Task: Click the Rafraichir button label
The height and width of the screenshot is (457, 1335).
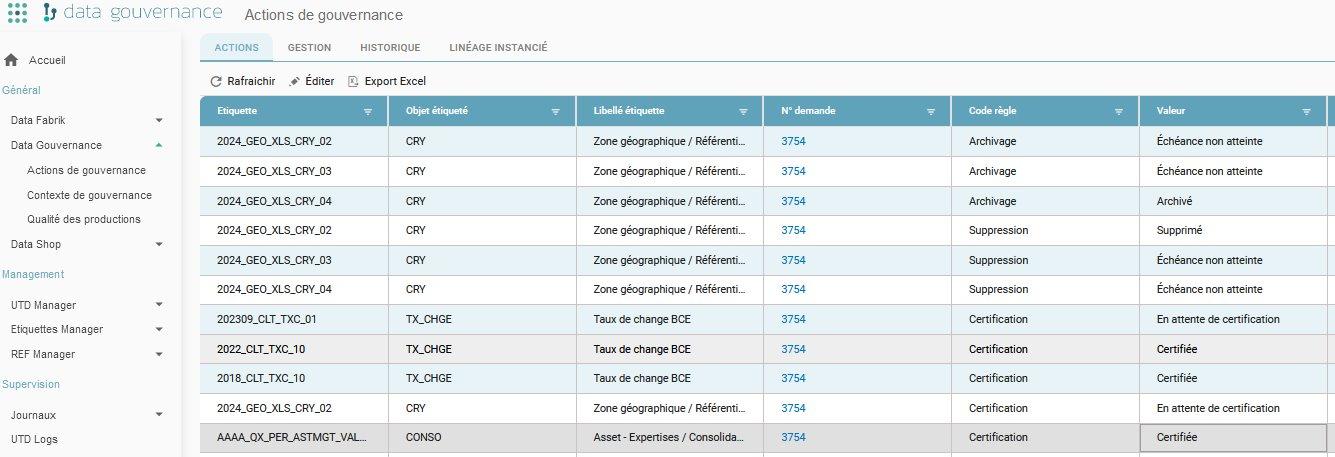Action: point(251,81)
